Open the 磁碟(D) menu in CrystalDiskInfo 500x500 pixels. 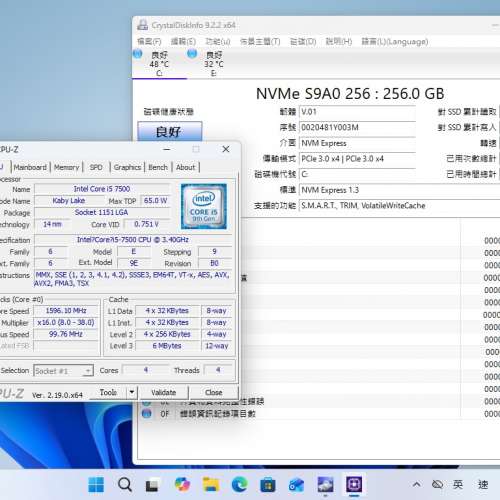tap(303, 42)
